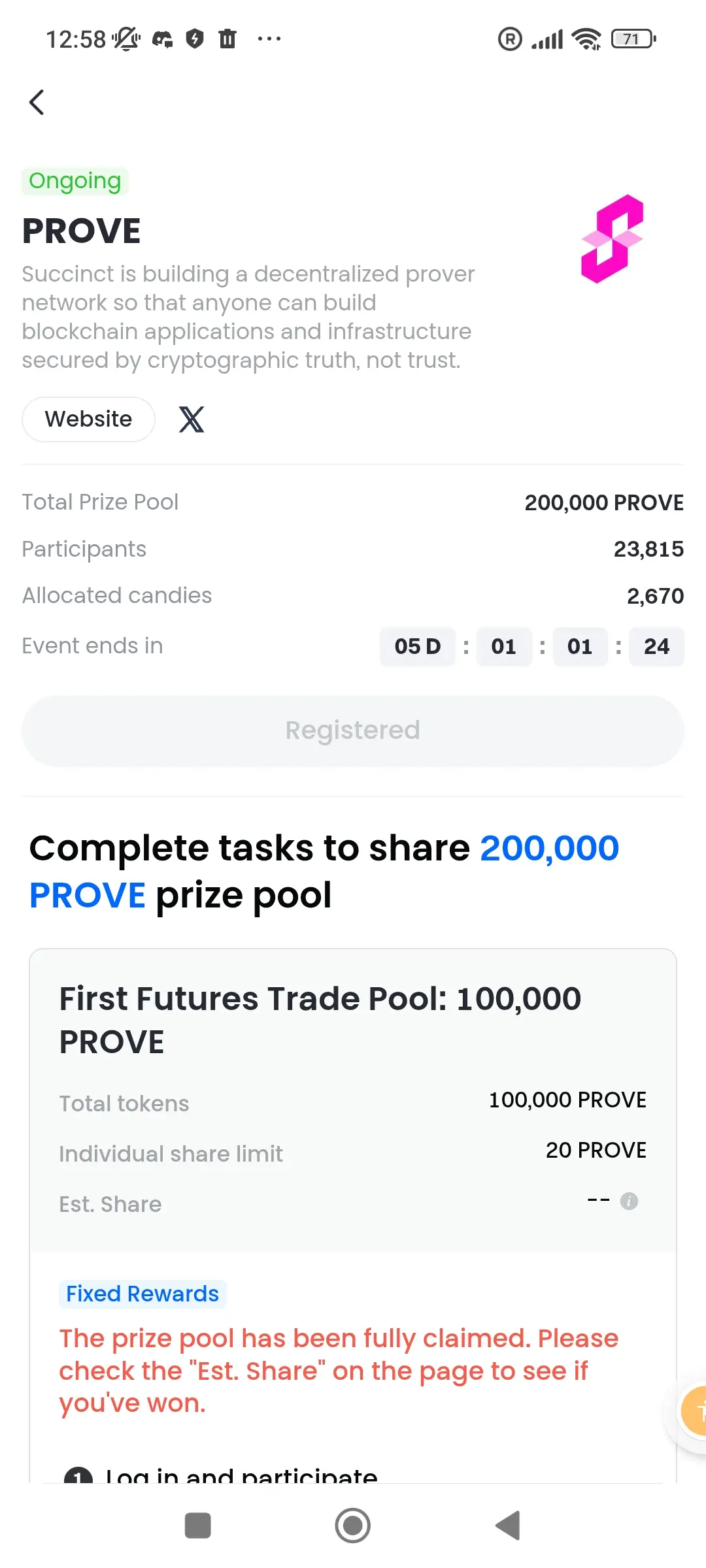The width and height of the screenshot is (706, 1568).
Task: Tap the Succinct PROVE pink logo
Action: (613, 238)
